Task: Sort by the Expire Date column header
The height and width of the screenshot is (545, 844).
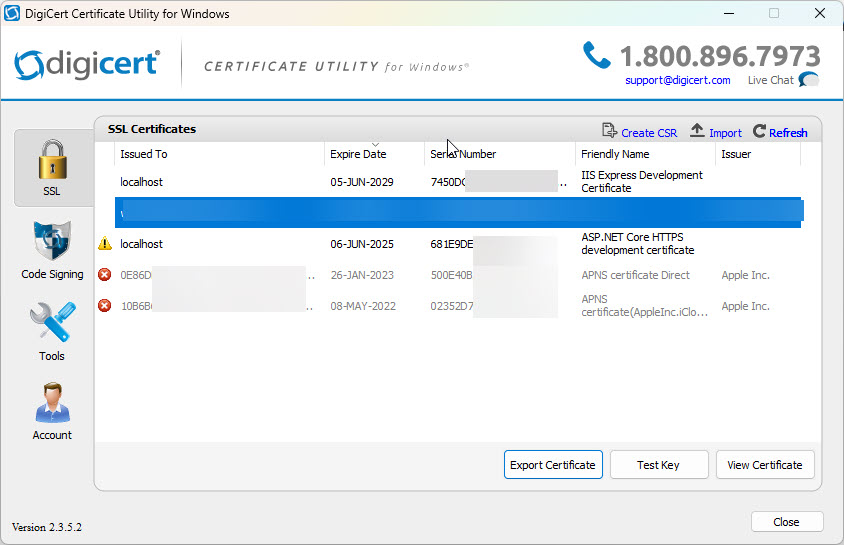Action: coord(374,154)
